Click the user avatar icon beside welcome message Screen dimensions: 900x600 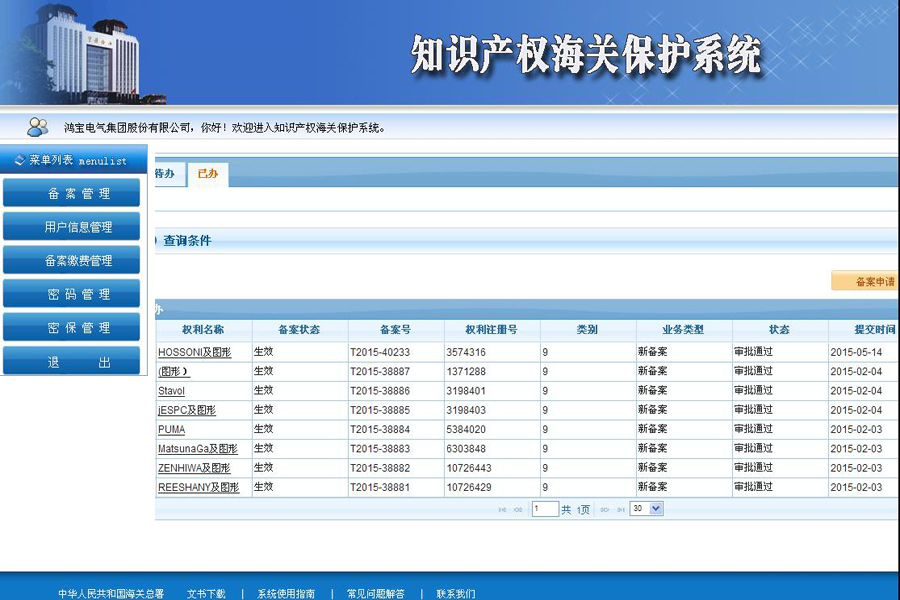coord(37,127)
